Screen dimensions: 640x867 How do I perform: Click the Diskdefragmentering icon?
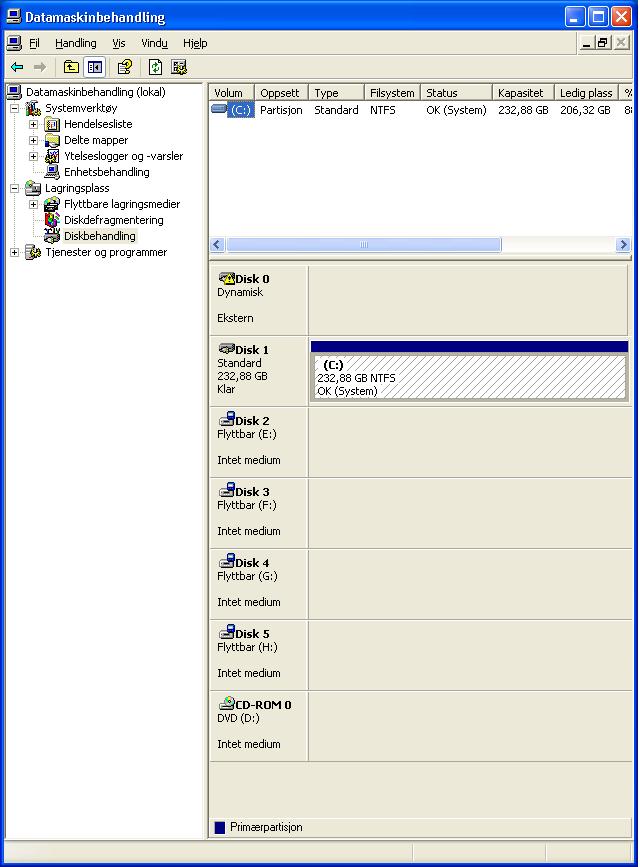tap(52, 220)
